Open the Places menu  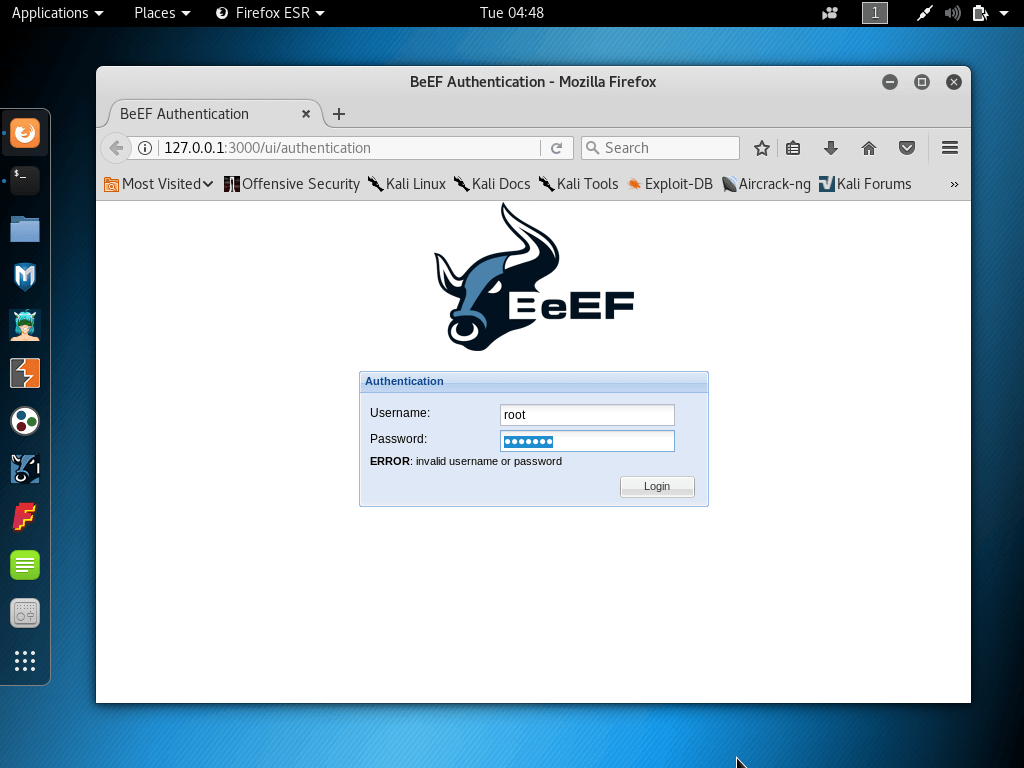coord(162,13)
